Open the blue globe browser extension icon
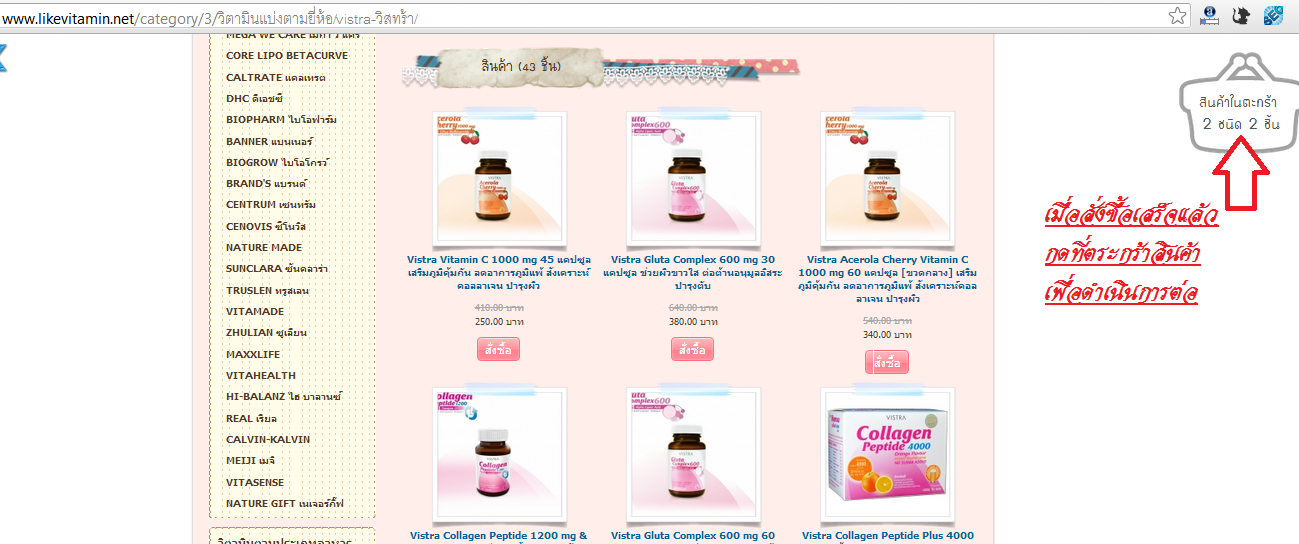 [1273, 15]
